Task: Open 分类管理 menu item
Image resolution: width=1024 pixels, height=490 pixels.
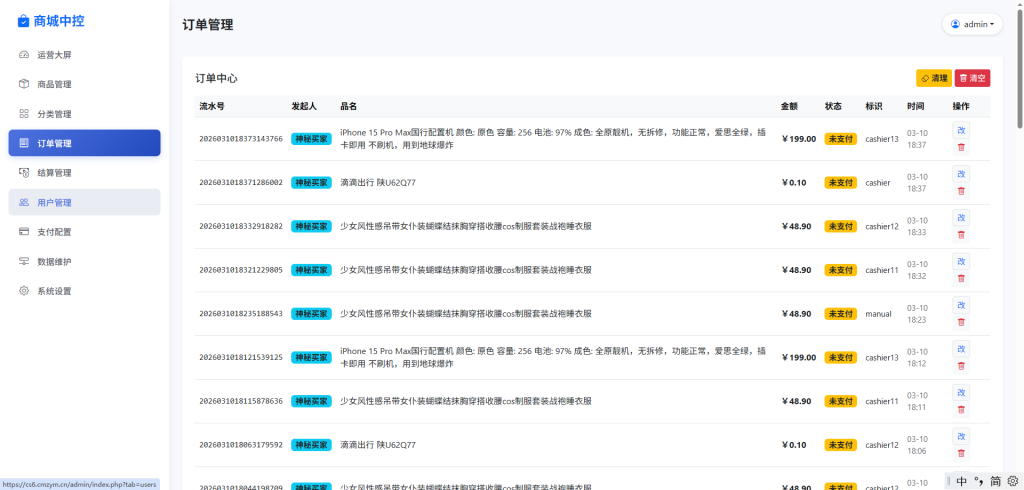Action: 84,114
